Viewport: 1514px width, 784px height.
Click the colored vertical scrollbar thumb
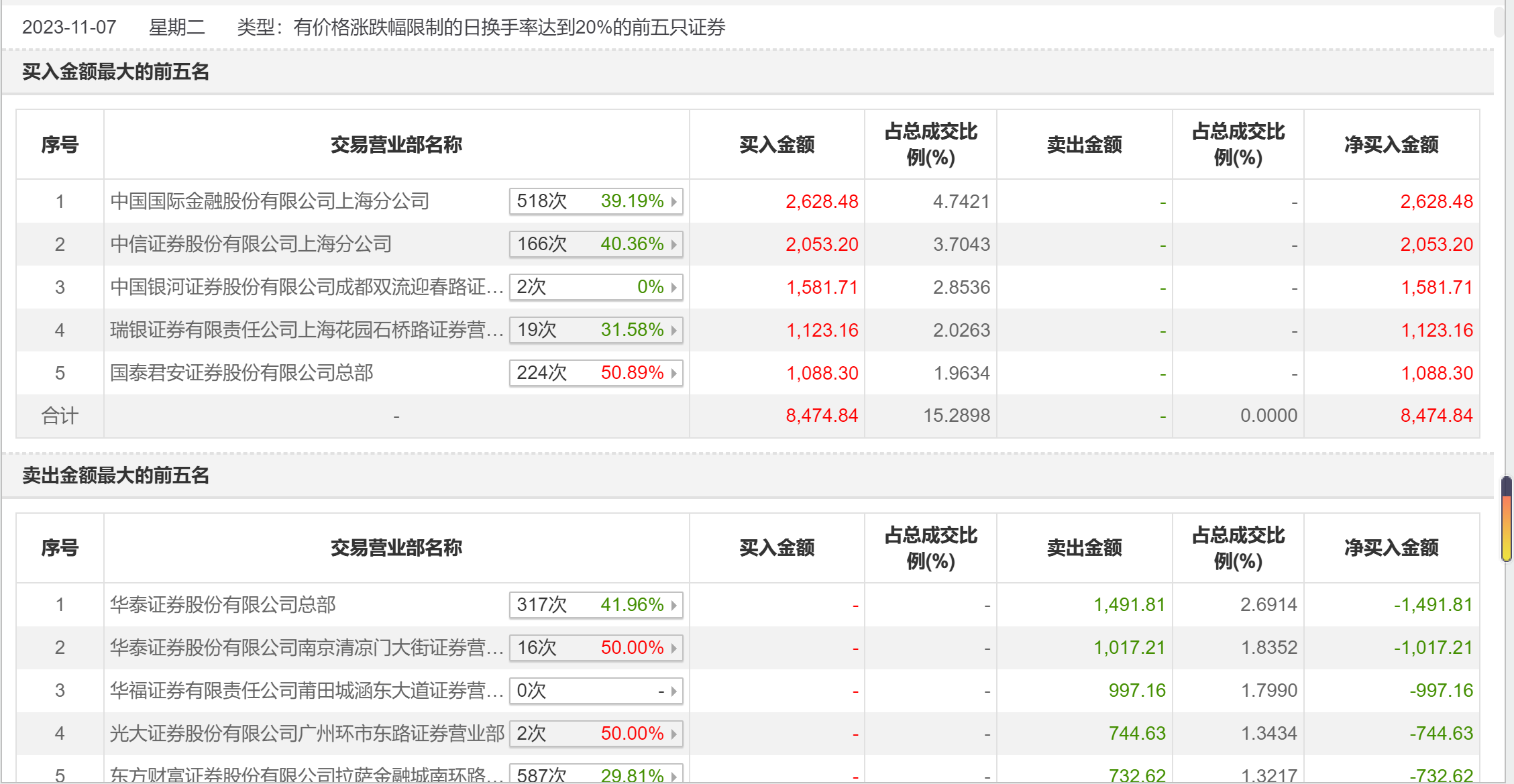pos(1507,518)
